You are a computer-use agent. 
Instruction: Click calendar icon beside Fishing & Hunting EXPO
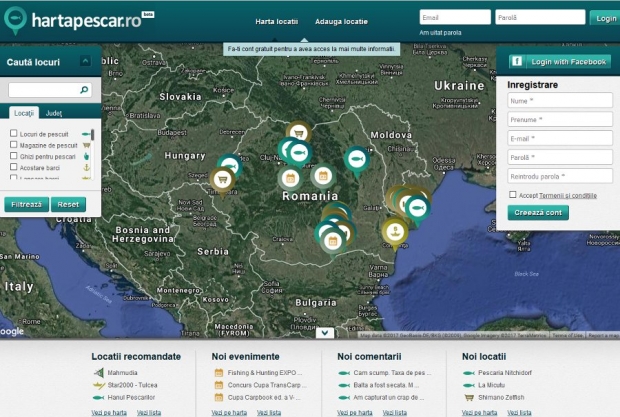219,372
